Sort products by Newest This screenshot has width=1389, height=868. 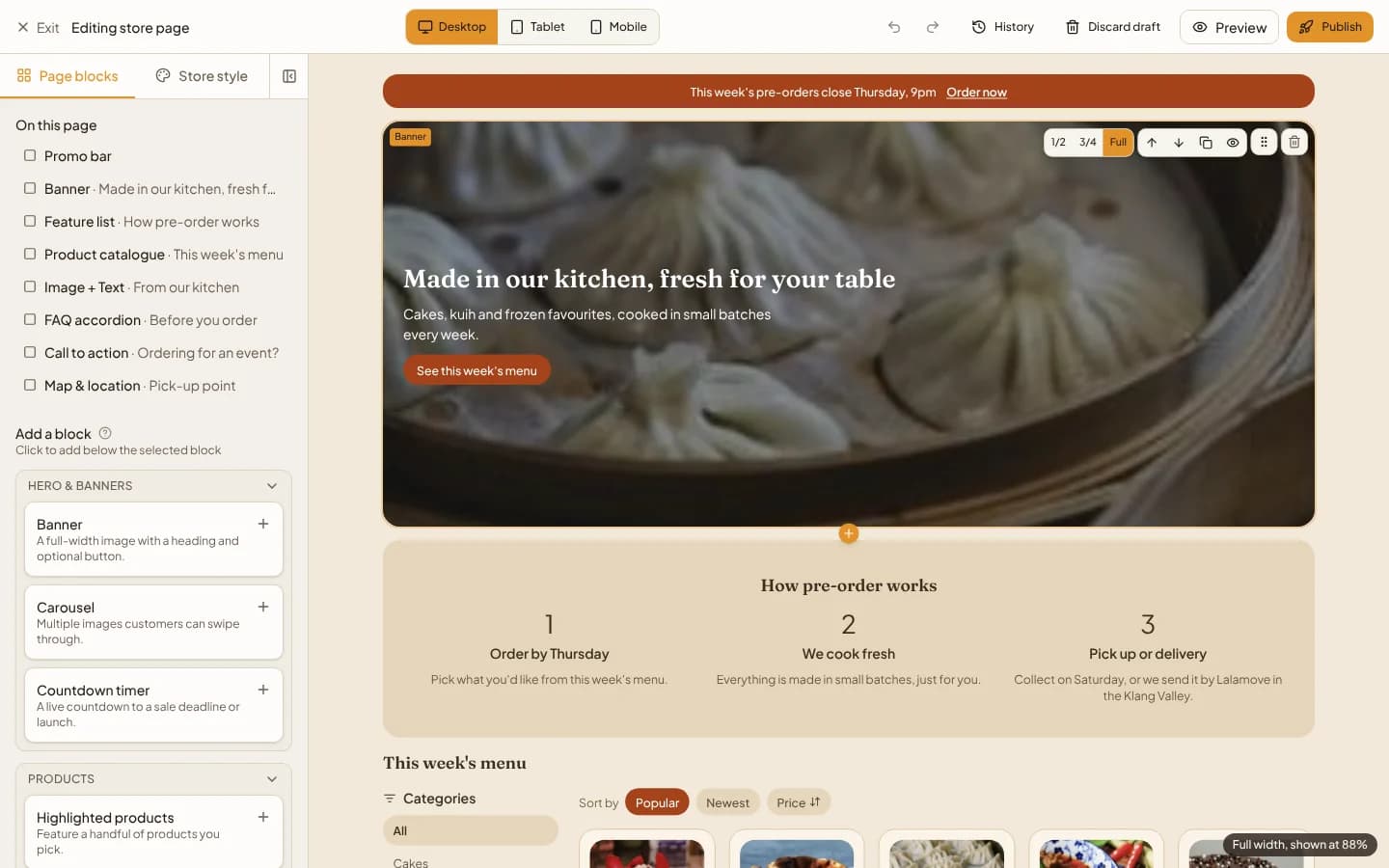click(x=727, y=802)
